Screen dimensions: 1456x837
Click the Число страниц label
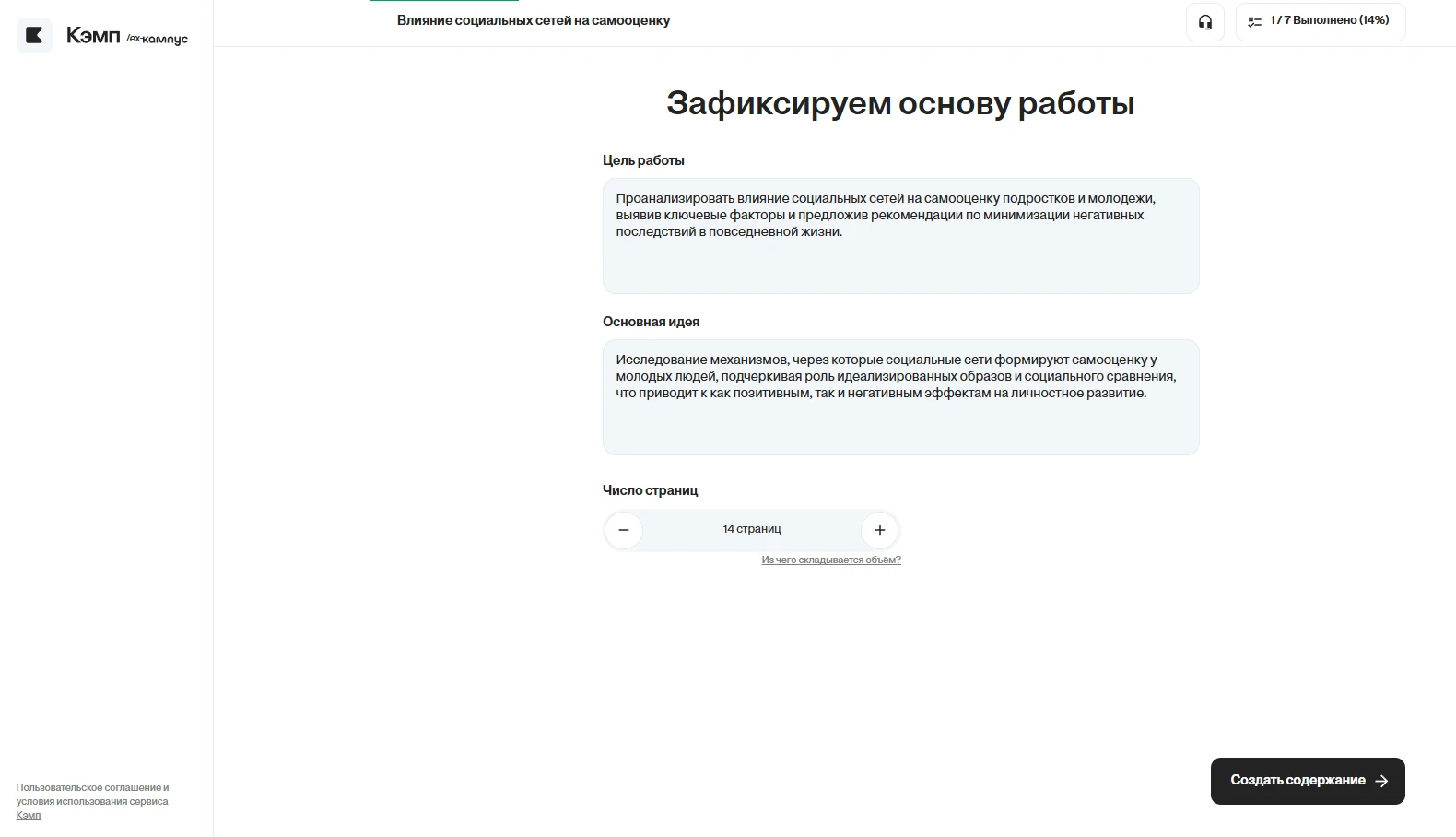[650, 490]
